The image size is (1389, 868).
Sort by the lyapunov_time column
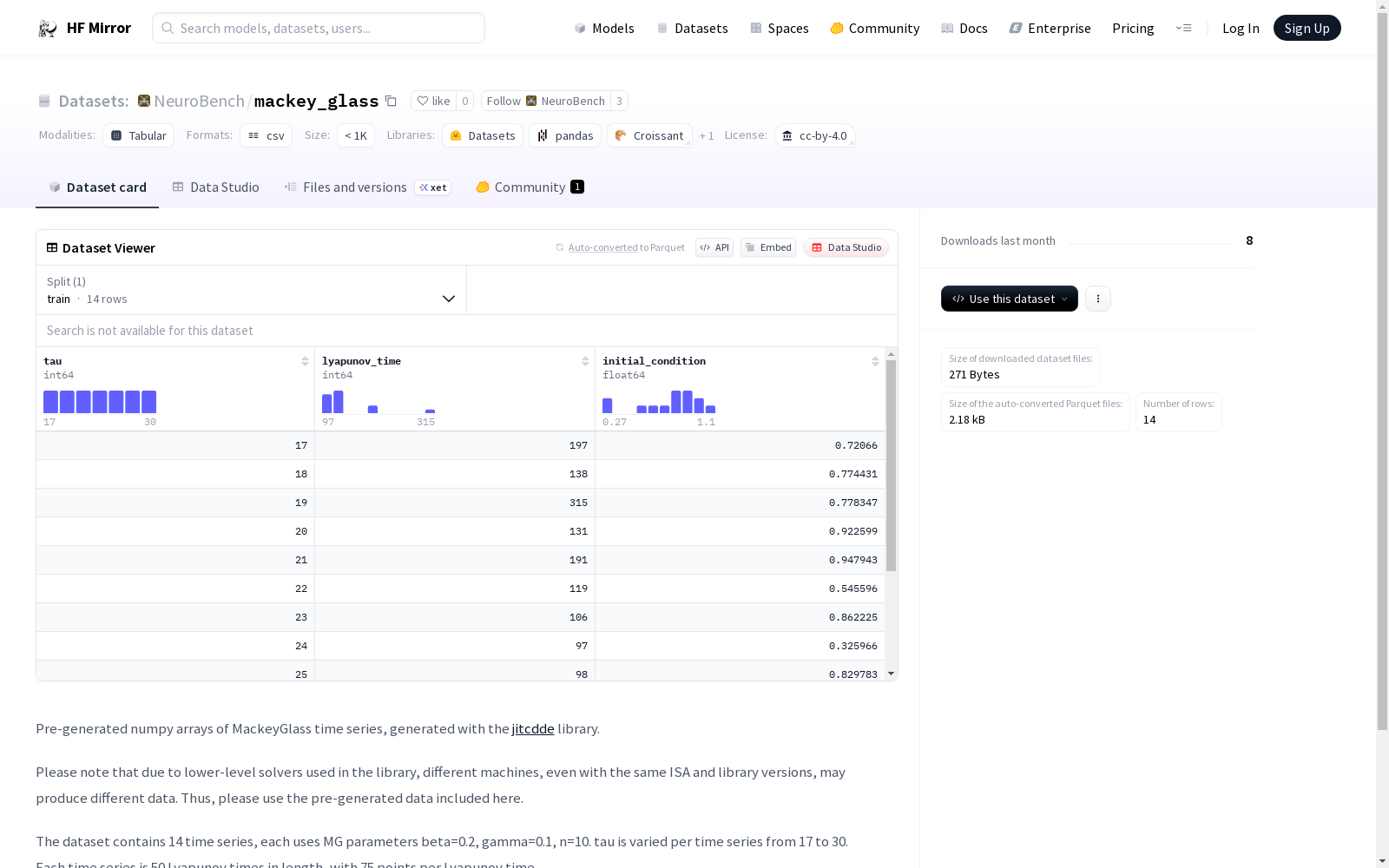click(585, 361)
